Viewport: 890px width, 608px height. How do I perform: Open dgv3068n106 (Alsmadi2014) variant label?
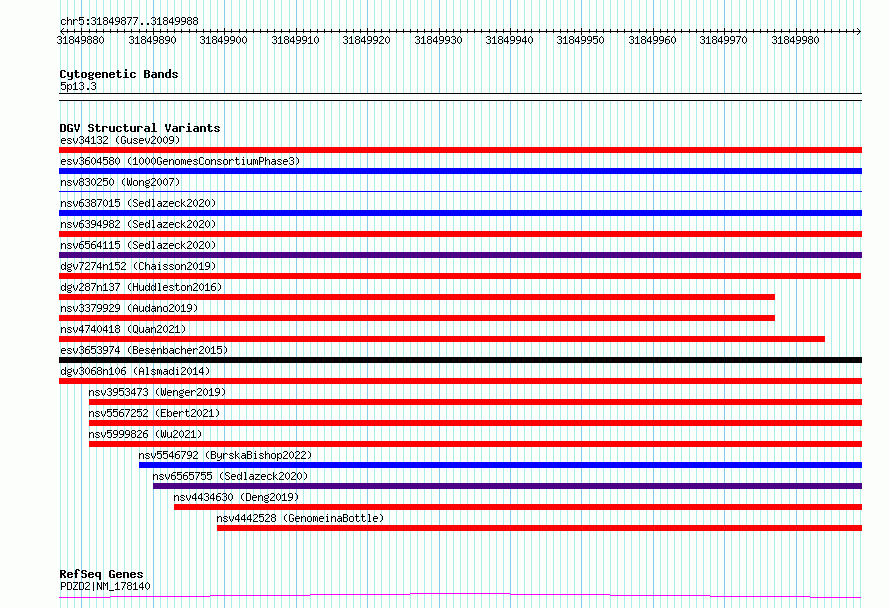click(x=135, y=371)
